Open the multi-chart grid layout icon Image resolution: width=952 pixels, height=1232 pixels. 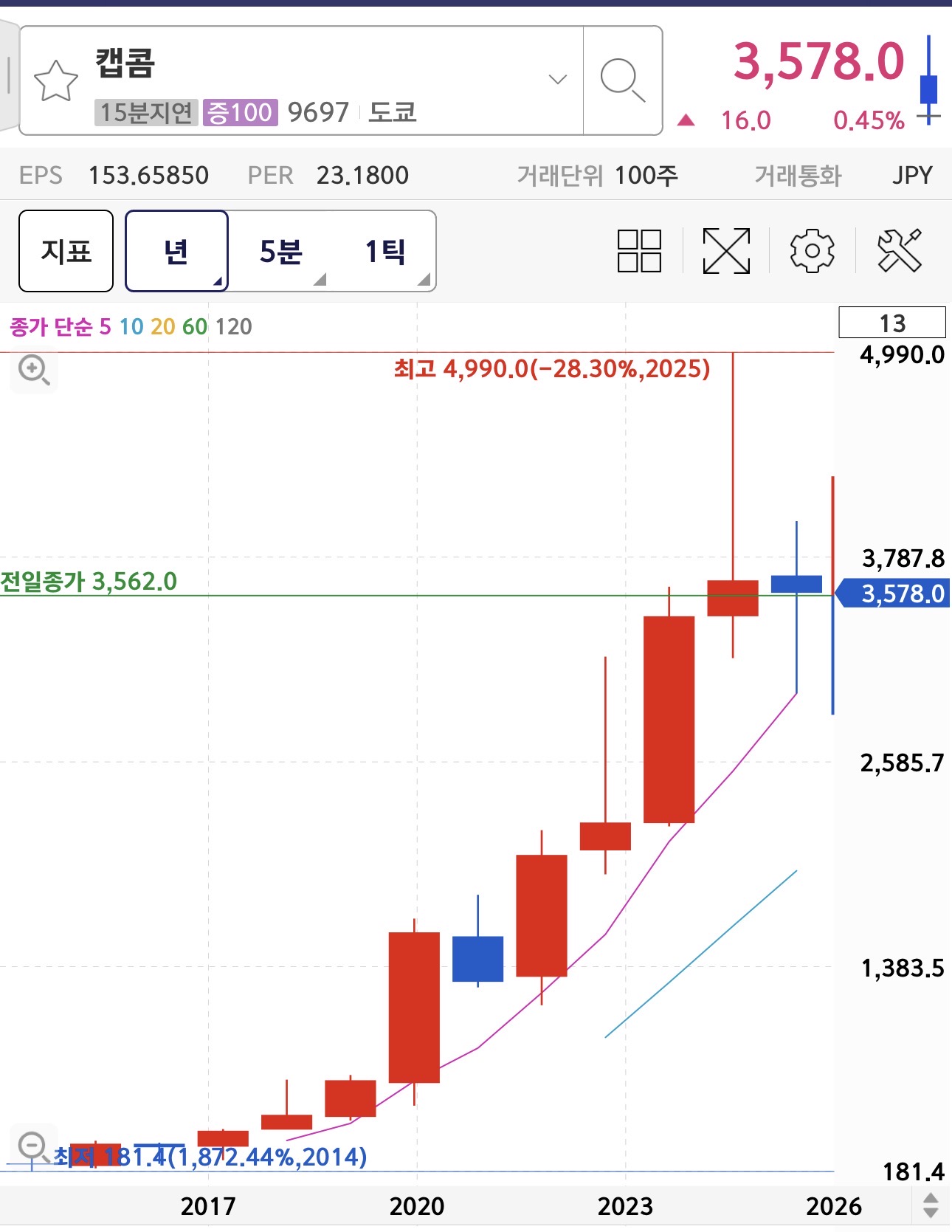tap(638, 251)
